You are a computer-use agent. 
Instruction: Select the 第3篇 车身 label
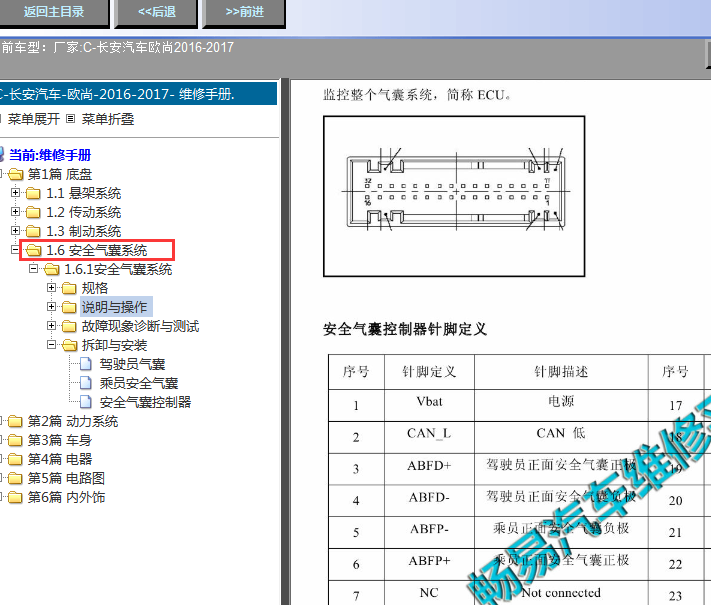tap(60, 440)
